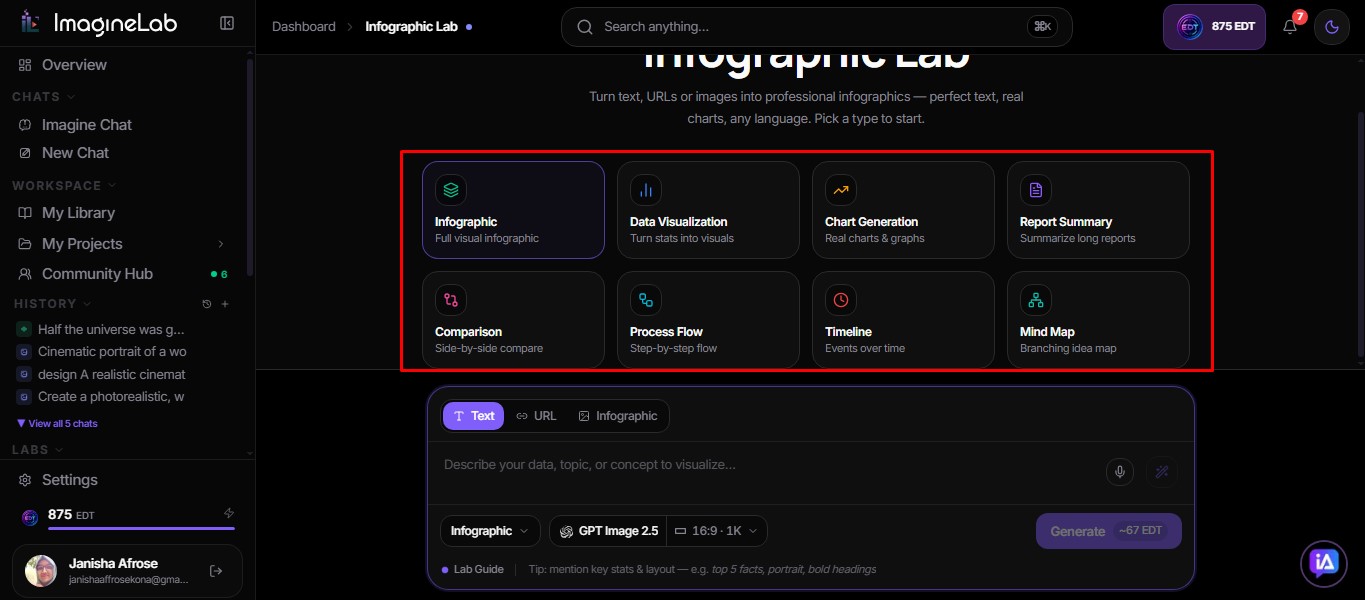This screenshot has height=600, width=1365.
Task: Expand the My Projects chevron arrow
Action: [221, 244]
